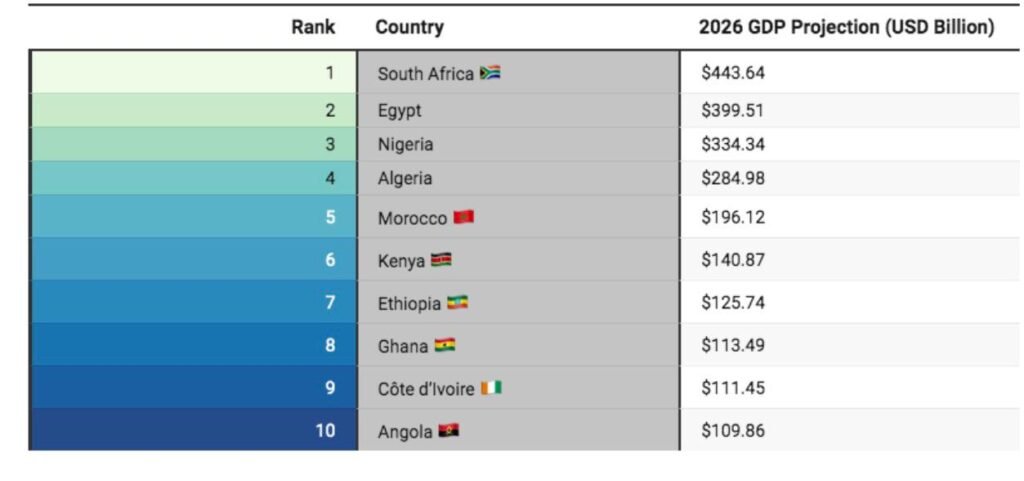Click the Algeria country name
The width and height of the screenshot is (1024, 481).
[x=405, y=179]
